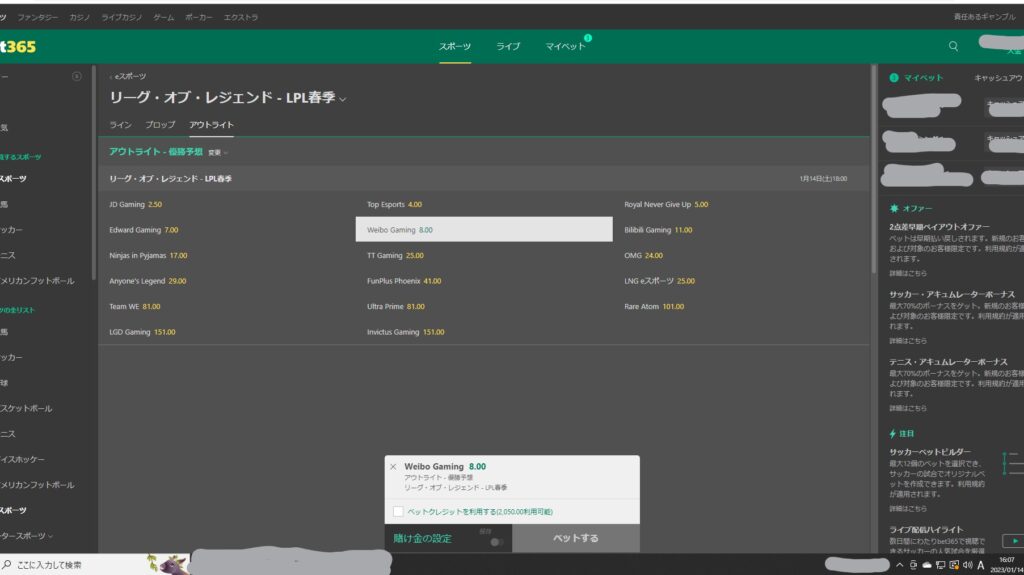Open ゲーム in the top menu
1024x575 pixels.
click(163, 18)
